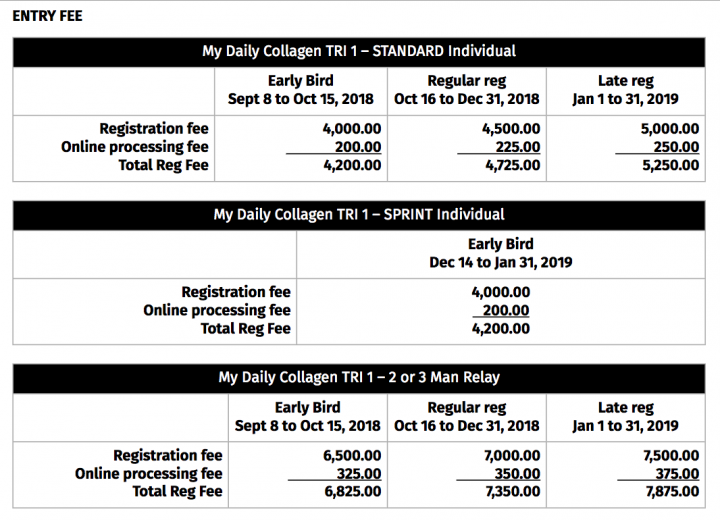Click the 250.00 online processing fee
This screenshot has height=520, width=720.
point(676,147)
